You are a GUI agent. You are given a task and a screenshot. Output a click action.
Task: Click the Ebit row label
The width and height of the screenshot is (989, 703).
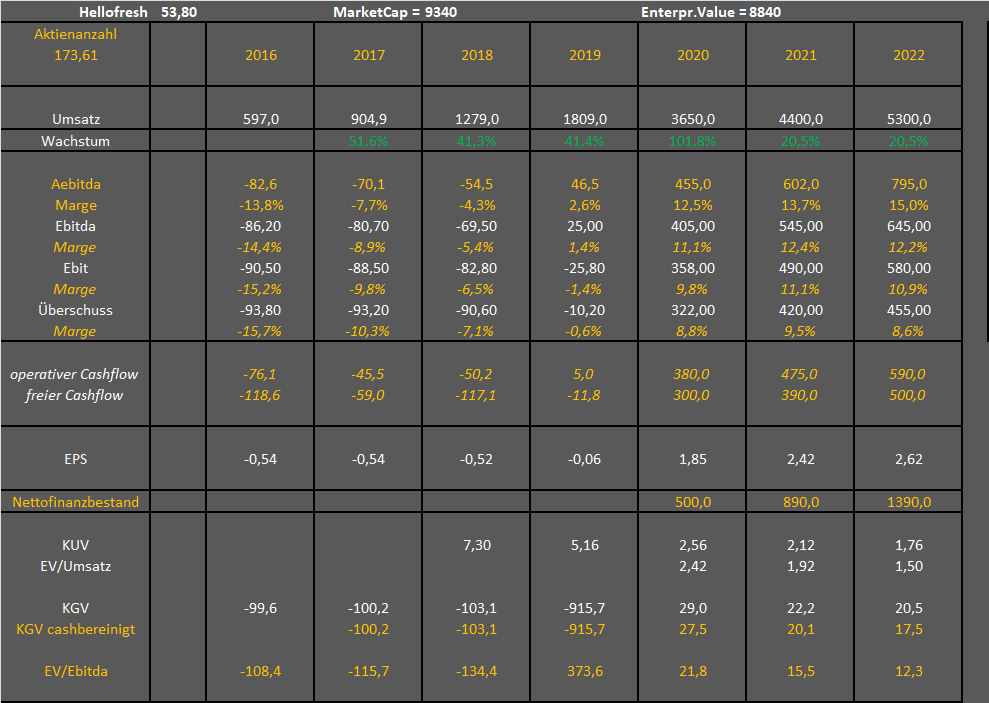pos(76,268)
